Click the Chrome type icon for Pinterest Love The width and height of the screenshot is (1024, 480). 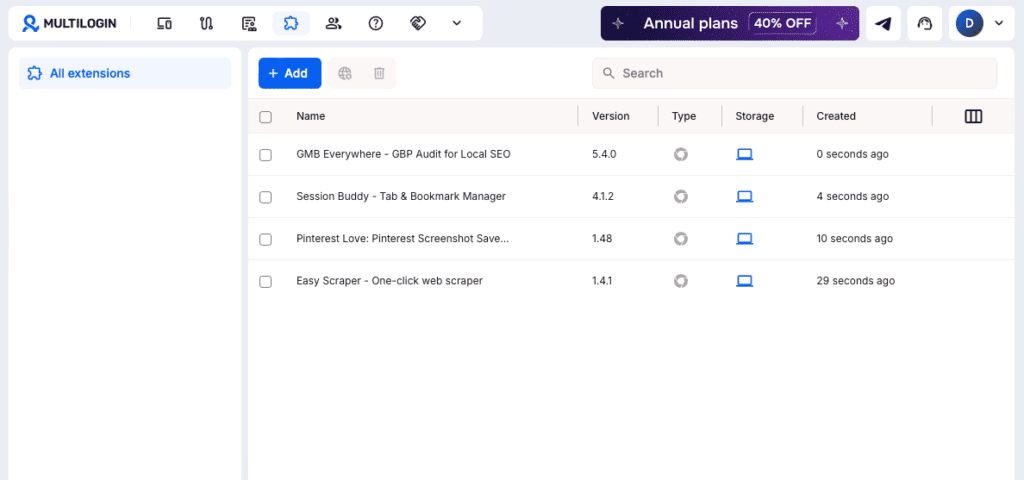coord(681,238)
